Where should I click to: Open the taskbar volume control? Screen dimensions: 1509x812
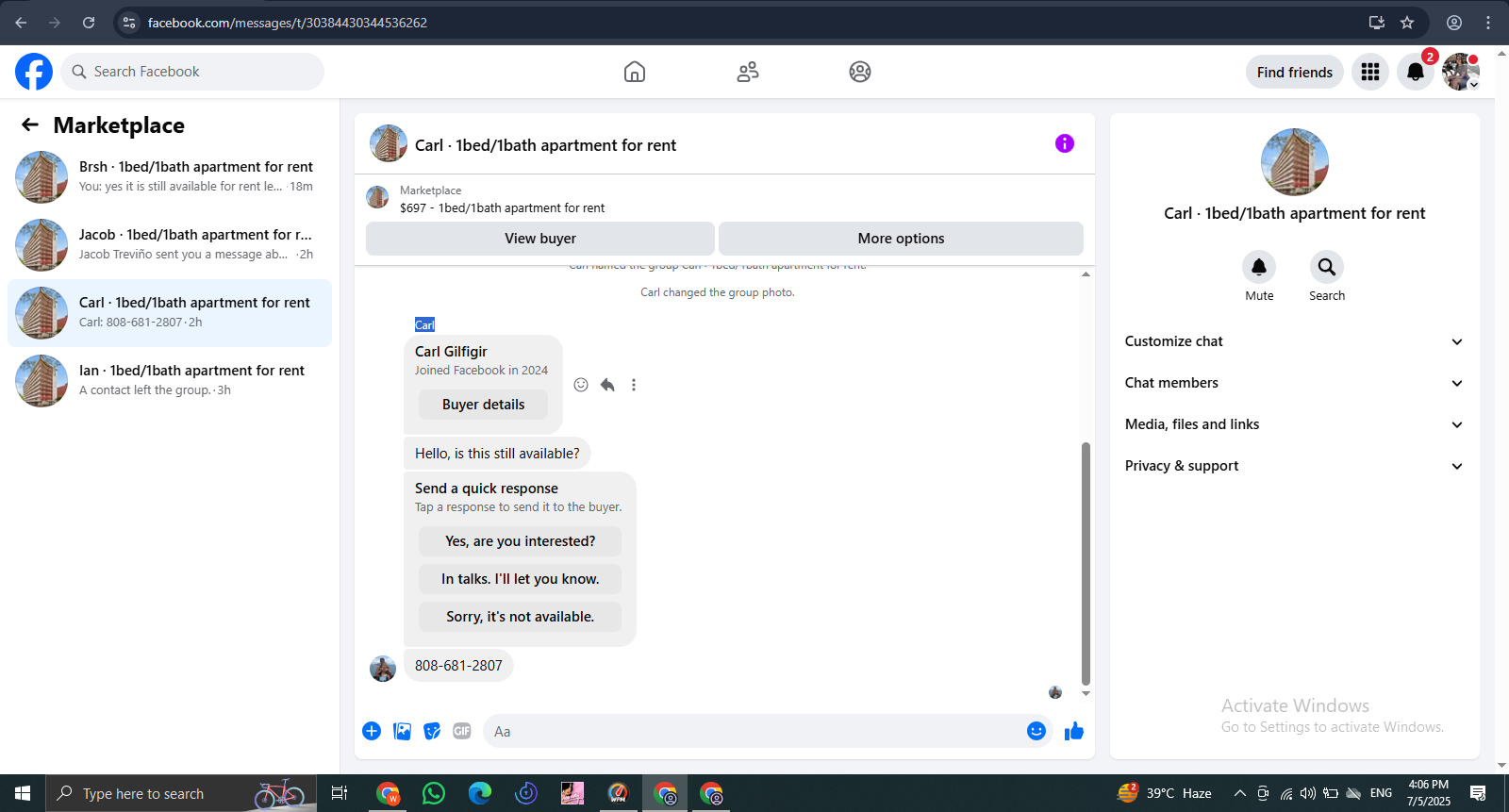tap(1308, 793)
